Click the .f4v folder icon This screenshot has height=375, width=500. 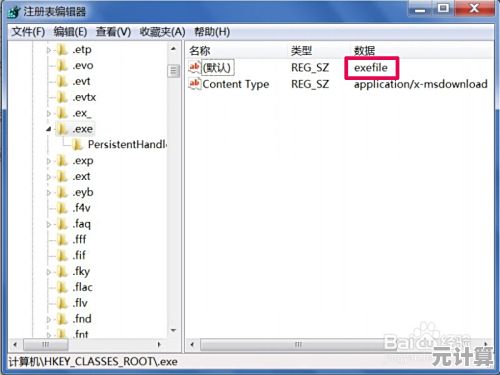coord(62,208)
